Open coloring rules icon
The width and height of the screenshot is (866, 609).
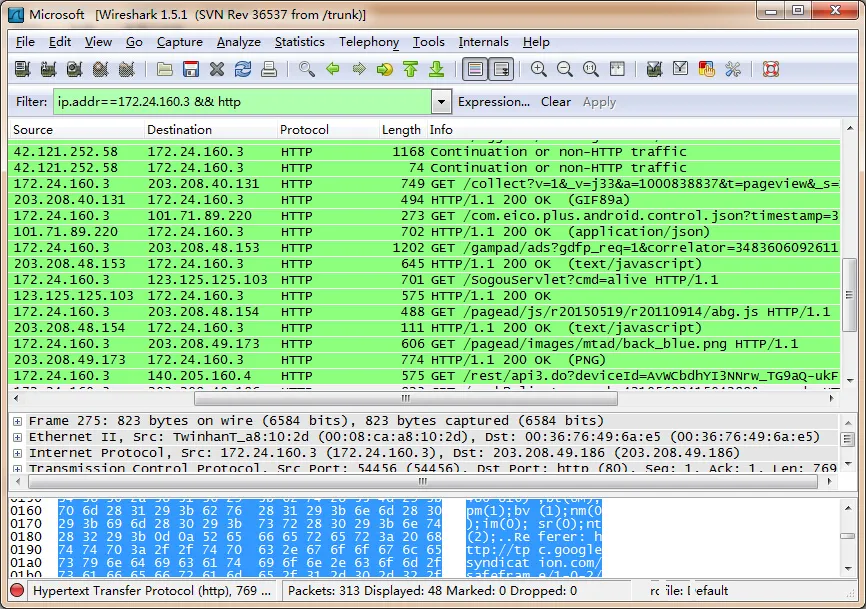tap(706, 69)
